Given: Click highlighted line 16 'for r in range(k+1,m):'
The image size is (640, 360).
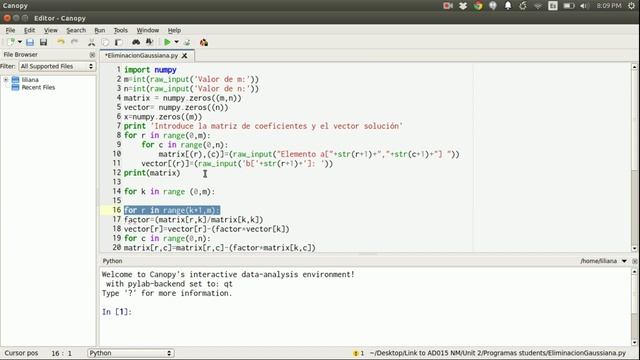Looking at the screenshot, I should click(x=172, y=210).
